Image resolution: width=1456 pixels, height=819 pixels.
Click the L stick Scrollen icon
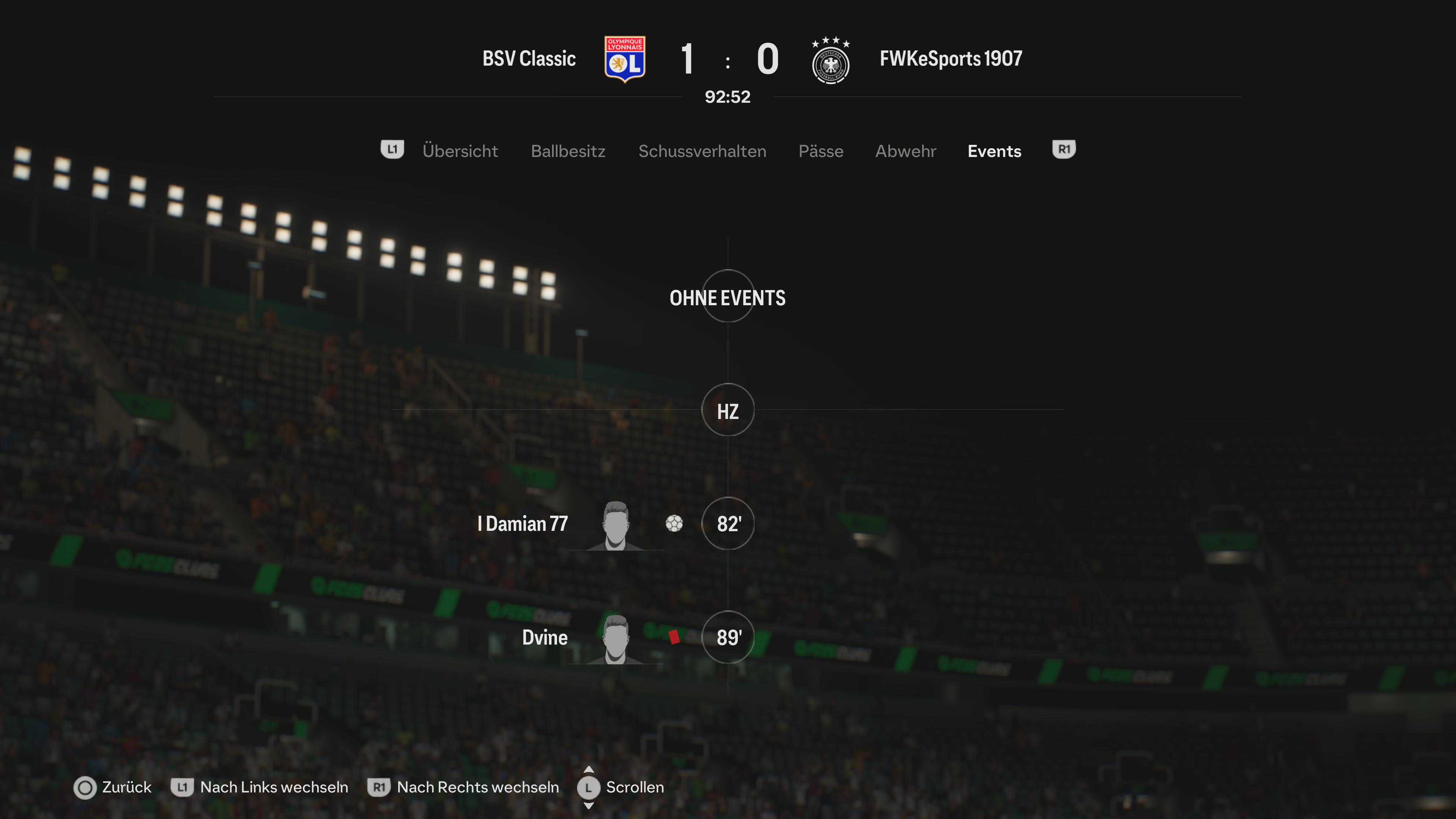tap(588, 788)
